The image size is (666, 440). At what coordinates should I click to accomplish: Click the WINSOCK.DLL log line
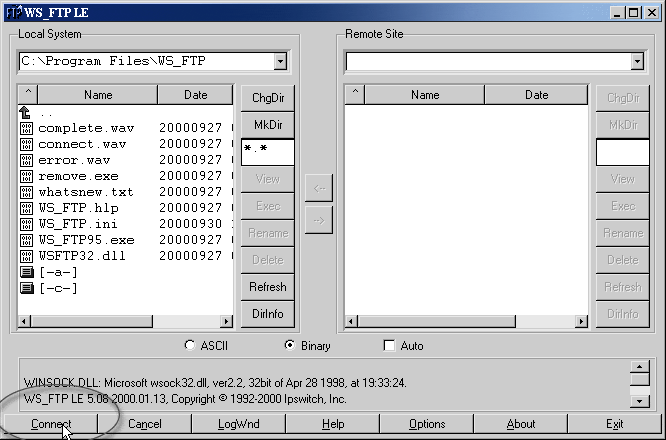(215, 383)
